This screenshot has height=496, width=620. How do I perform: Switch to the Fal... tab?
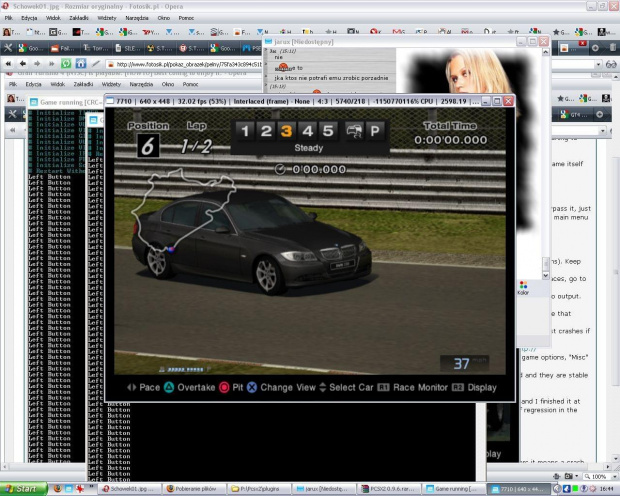[x=62, y=48]
